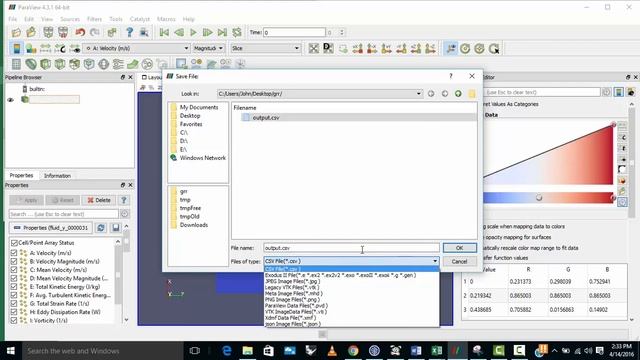Open the Magnitude component dropdown
640x360 pixels.
(x=208, y=48)
